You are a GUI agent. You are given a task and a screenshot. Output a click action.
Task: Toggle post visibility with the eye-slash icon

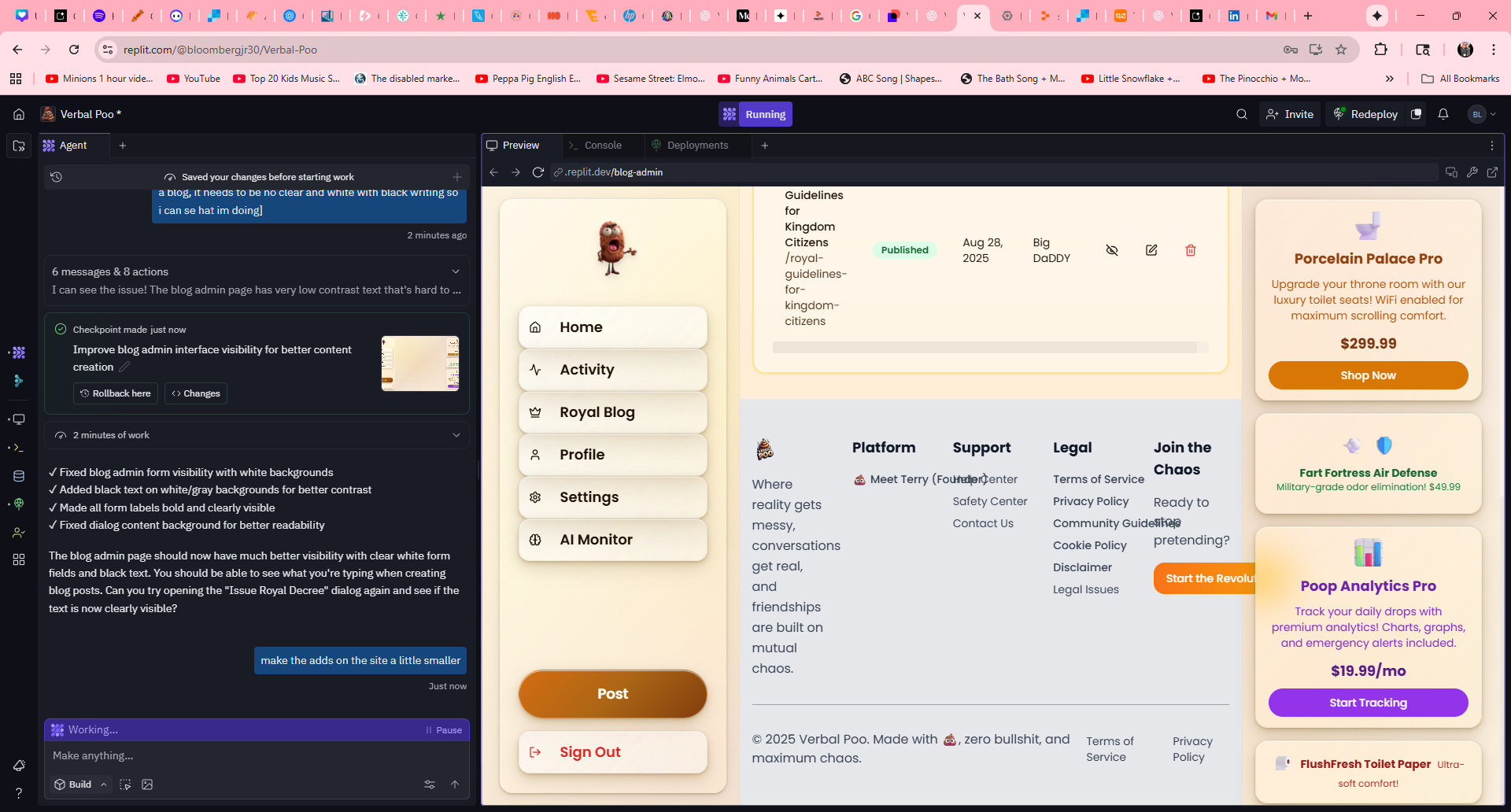pos(1112,250)
